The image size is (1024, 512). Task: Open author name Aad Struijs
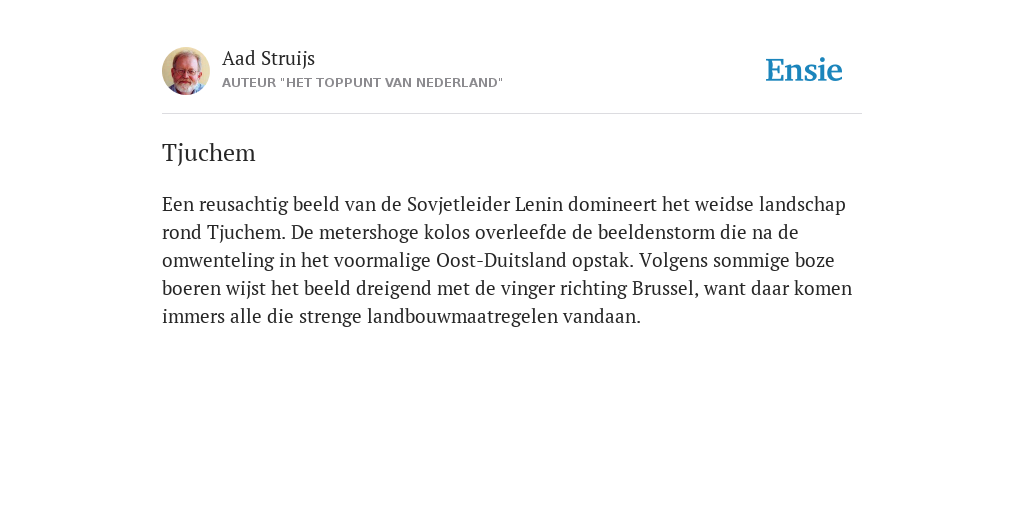pos(268,59)
